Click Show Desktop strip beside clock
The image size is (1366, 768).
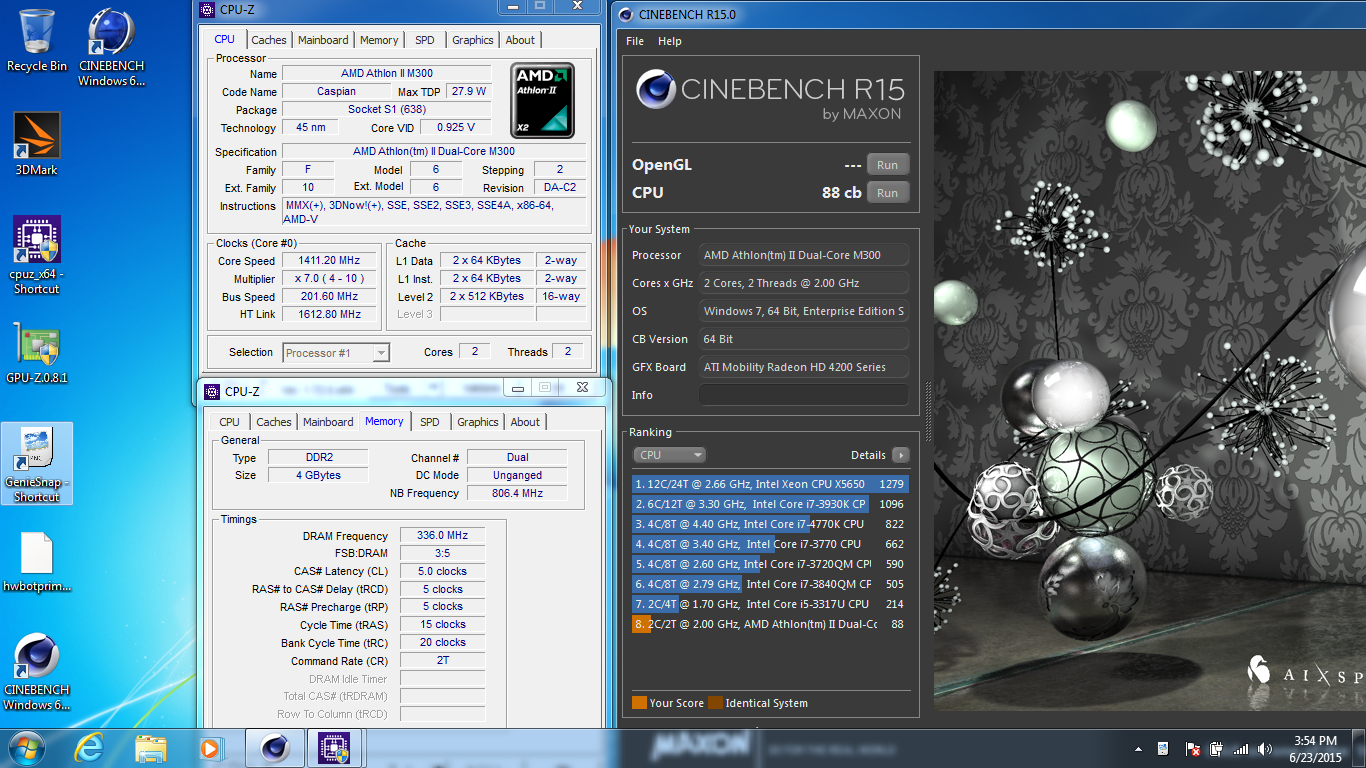(1358, 748)
